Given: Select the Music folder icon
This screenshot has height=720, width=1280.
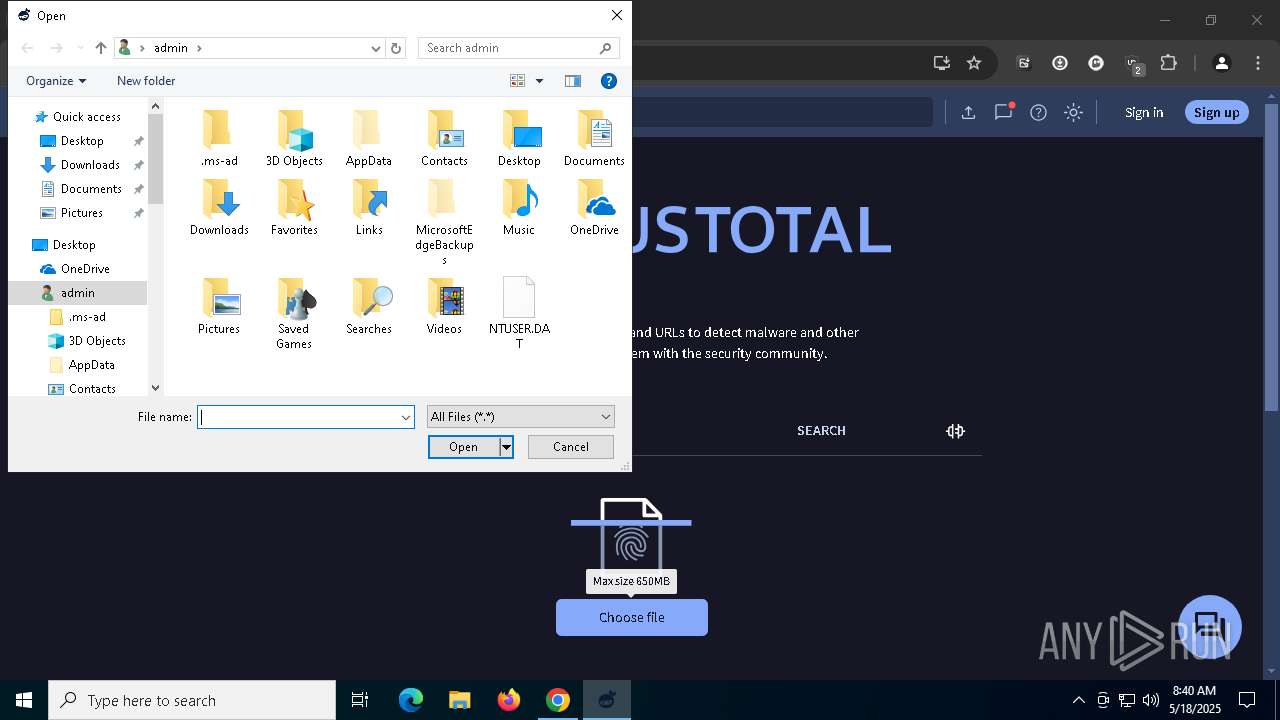Looking at the screenshot, I should pyautogui.click(x=519, y=199).
